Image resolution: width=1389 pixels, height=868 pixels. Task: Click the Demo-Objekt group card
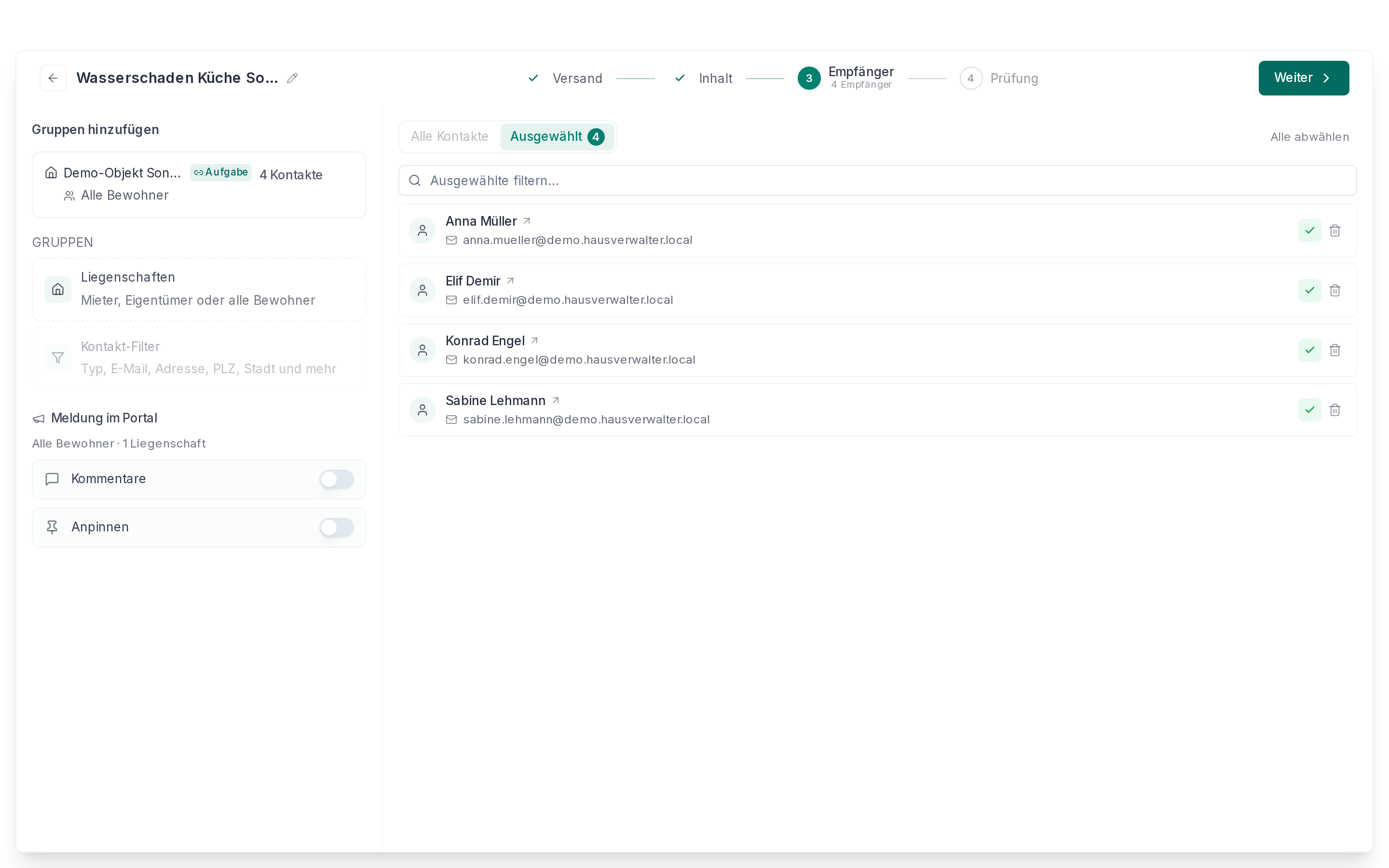click(x=199, y=184)
